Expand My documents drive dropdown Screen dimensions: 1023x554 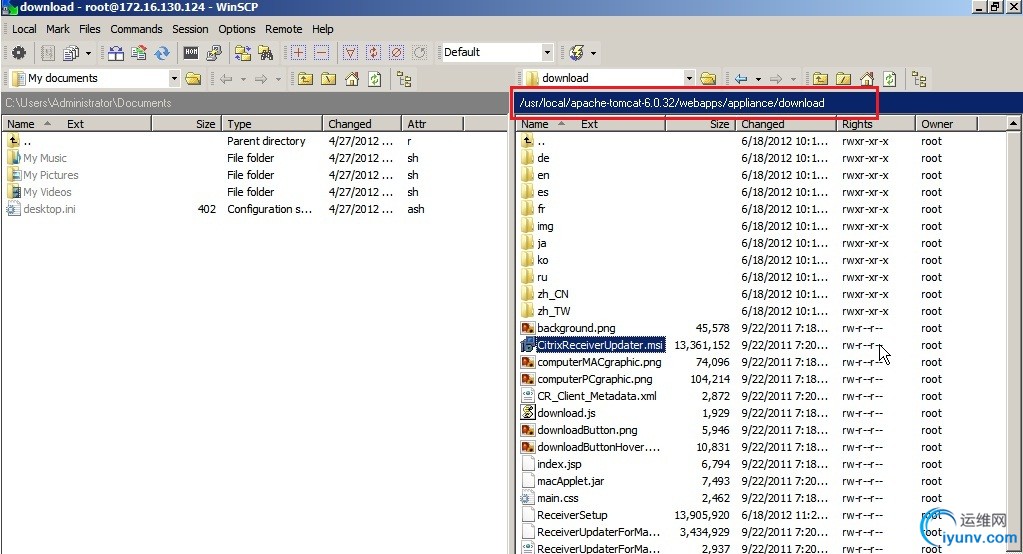click(174, 78)
